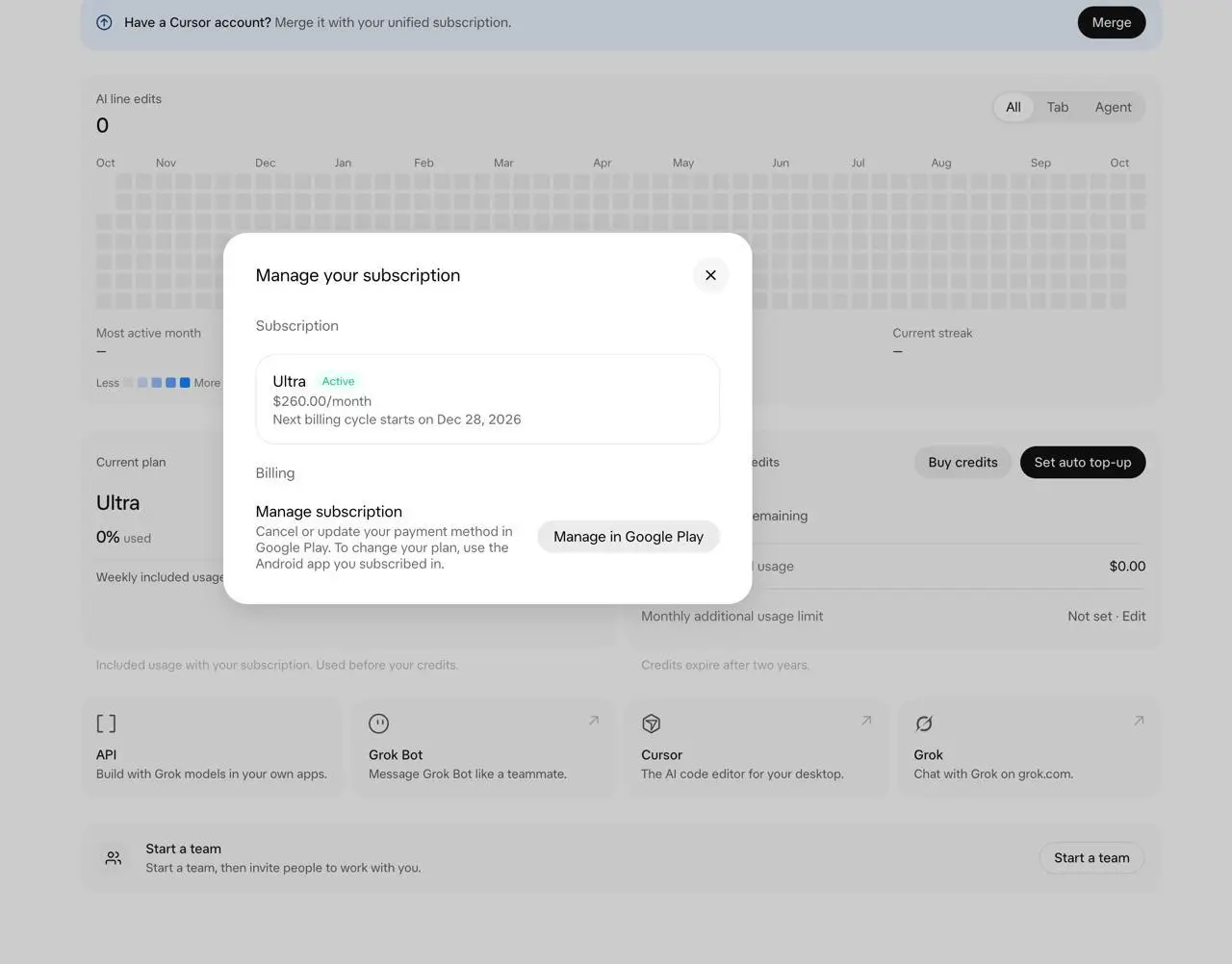Click the "Manage your subscription" dialog title
The width and height of the screenshot is (1232, 964).
point(358,275)
